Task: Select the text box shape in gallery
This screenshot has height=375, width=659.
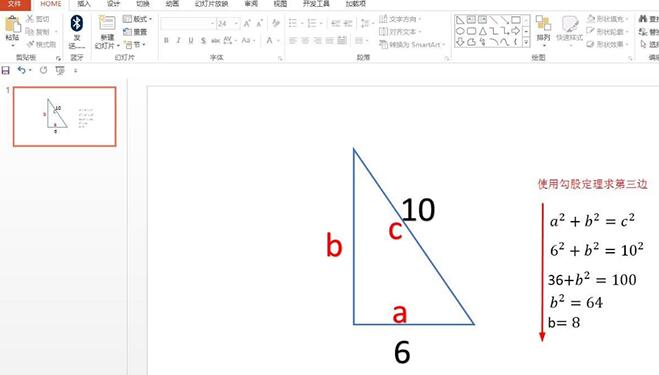Action: 471,20
